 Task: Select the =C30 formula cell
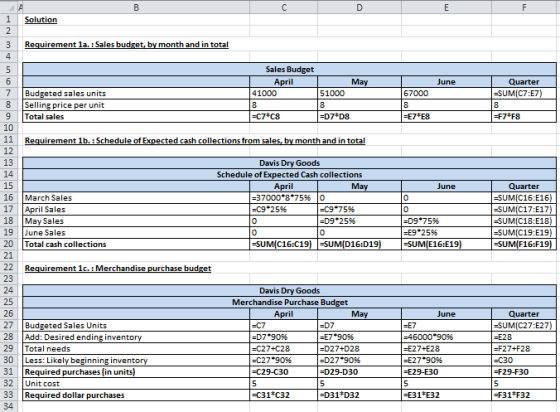pos(524,360)
